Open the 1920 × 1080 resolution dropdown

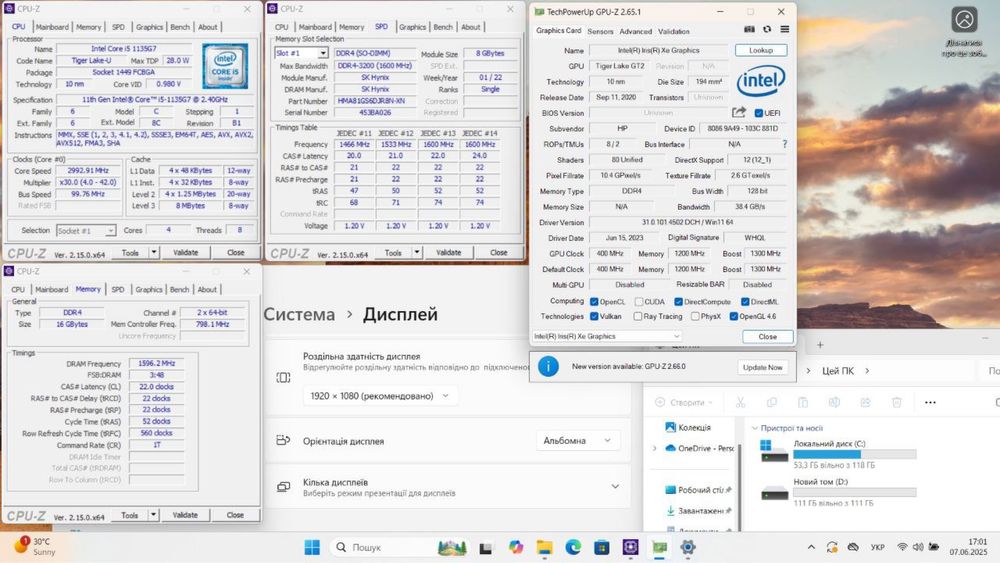click(x=379, y=396)
